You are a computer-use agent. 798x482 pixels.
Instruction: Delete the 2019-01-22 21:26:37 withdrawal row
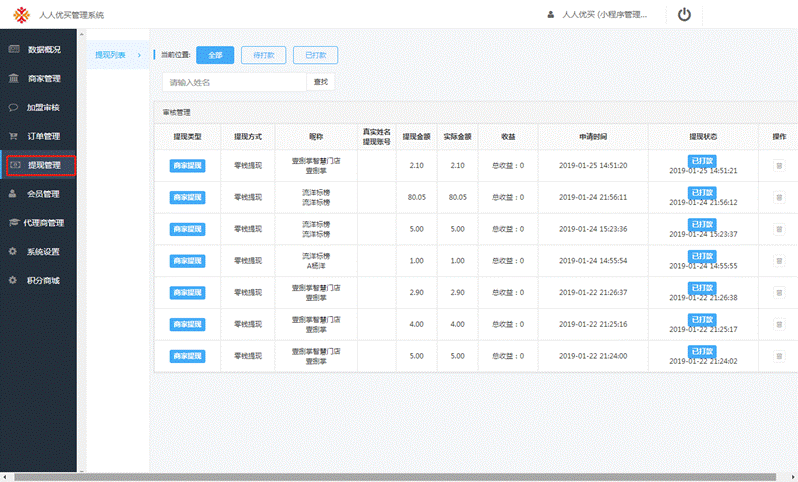tap(779, 293)
